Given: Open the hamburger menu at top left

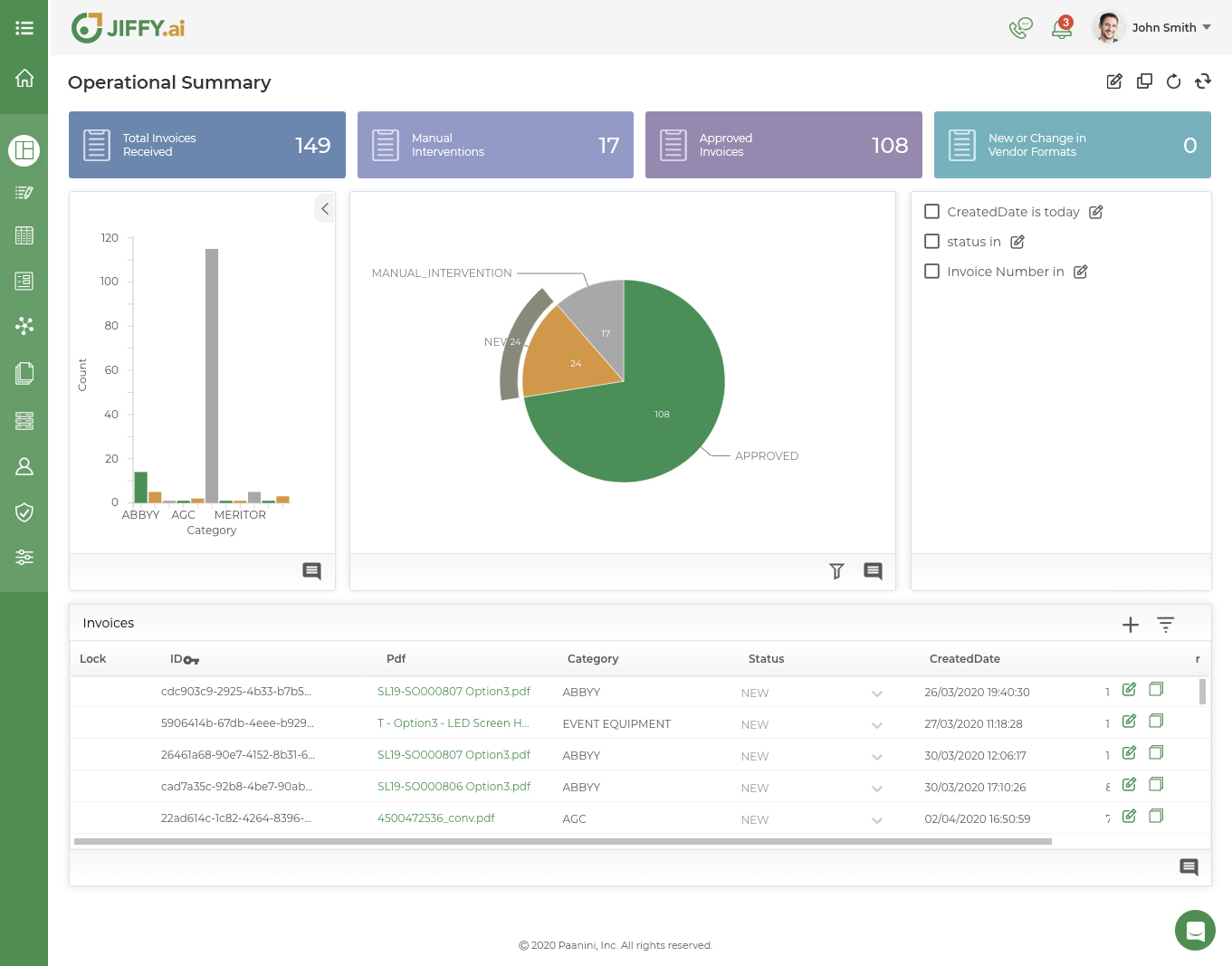Looking at the screenshot, I should 24,28.
